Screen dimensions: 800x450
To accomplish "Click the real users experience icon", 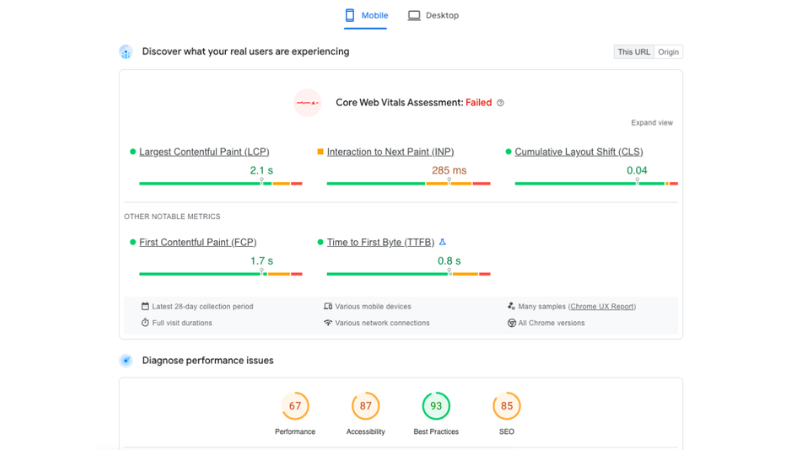I will [126, 52].
